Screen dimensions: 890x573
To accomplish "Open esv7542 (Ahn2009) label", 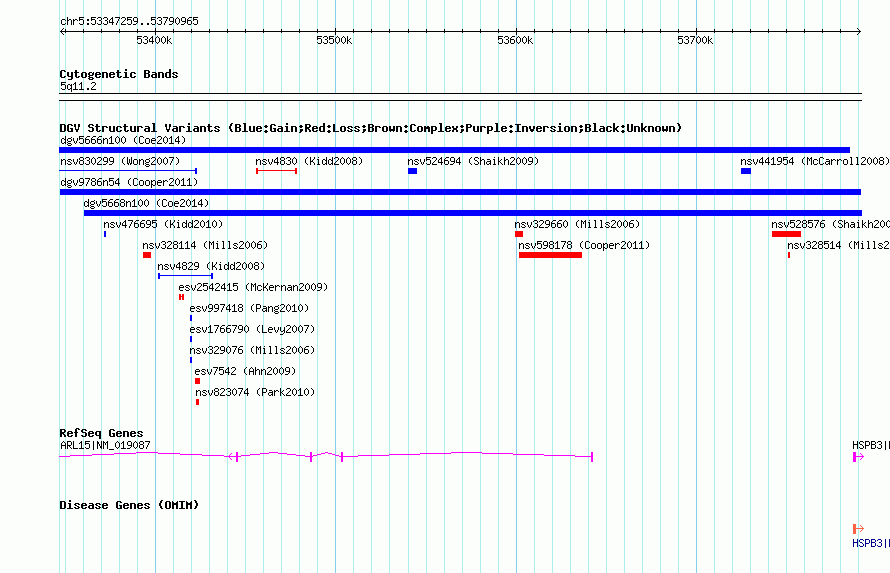I will [x=245, y=371].
